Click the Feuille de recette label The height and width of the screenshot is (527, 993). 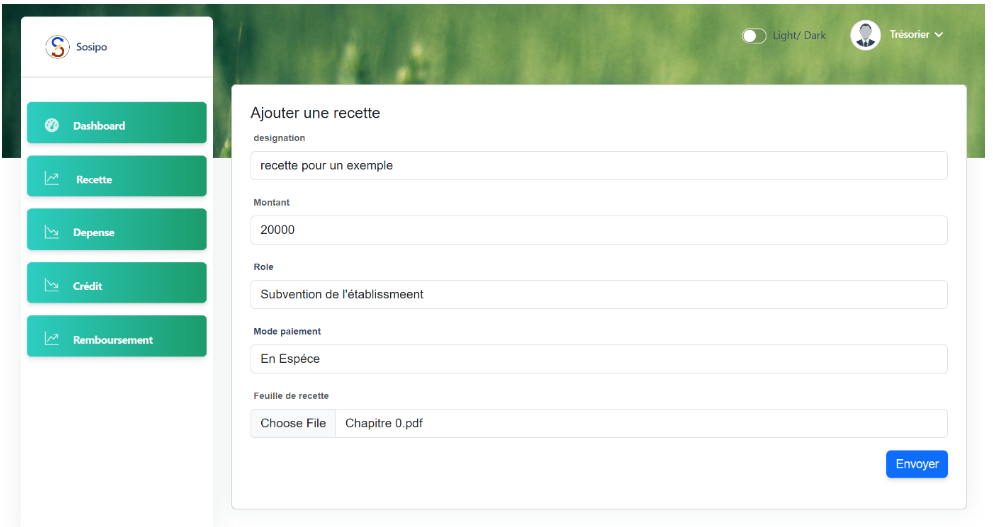(291, 396)
